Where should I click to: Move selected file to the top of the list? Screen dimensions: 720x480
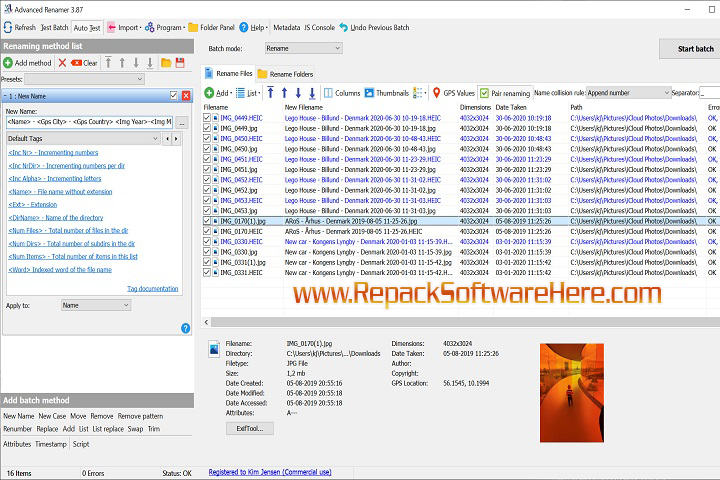270,93
